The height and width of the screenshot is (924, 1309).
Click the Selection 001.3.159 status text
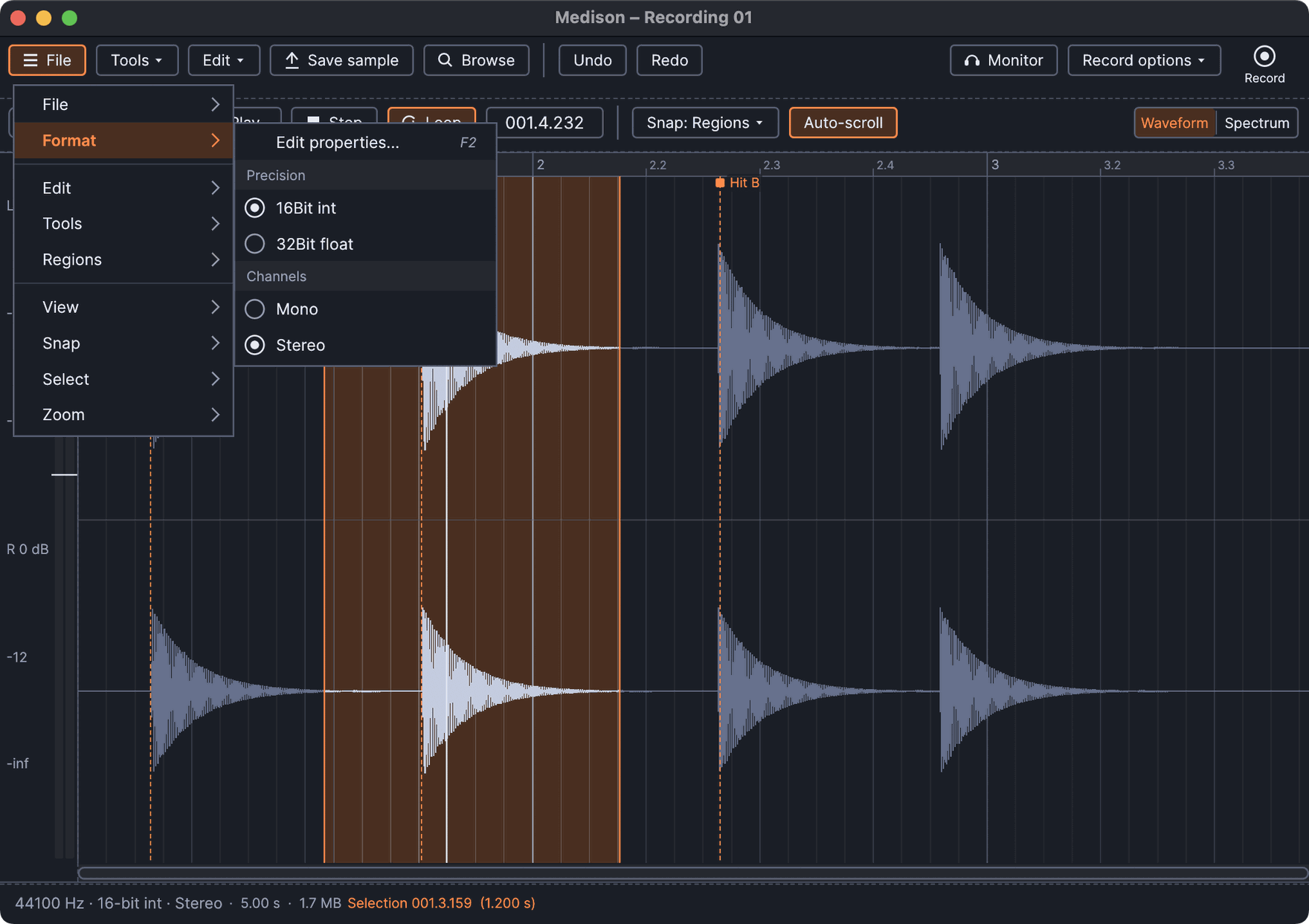pyautogui.click(x=441, y=903)
